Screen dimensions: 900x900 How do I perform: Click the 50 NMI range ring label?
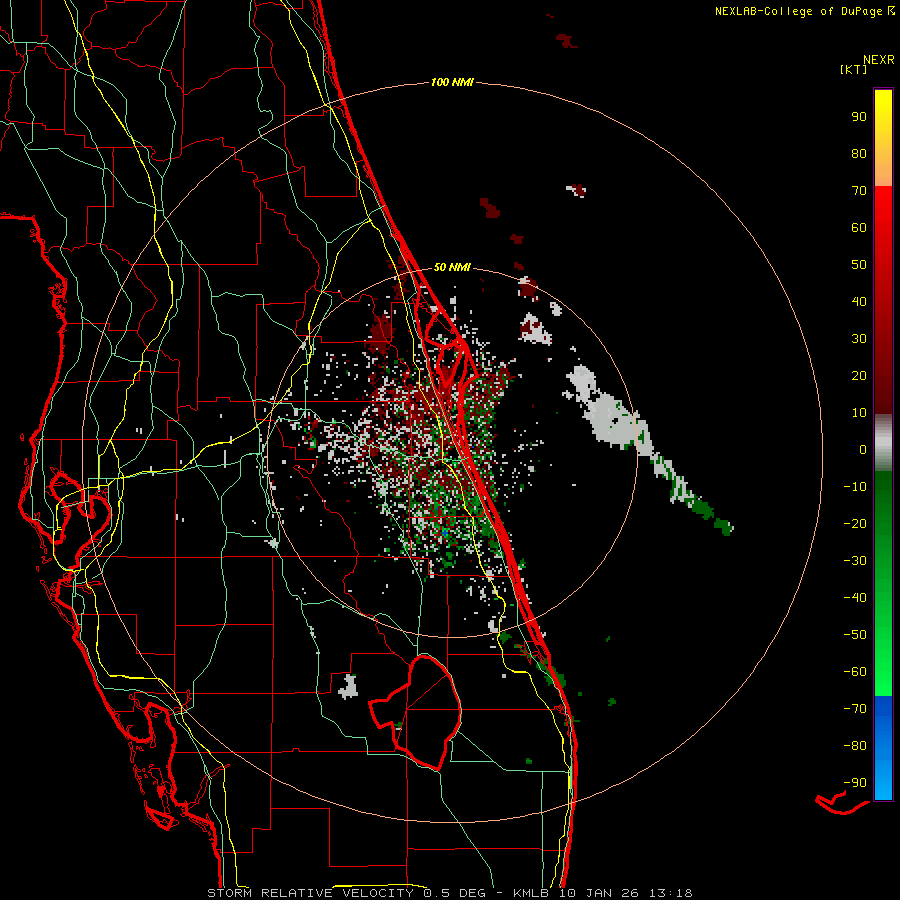452,267
